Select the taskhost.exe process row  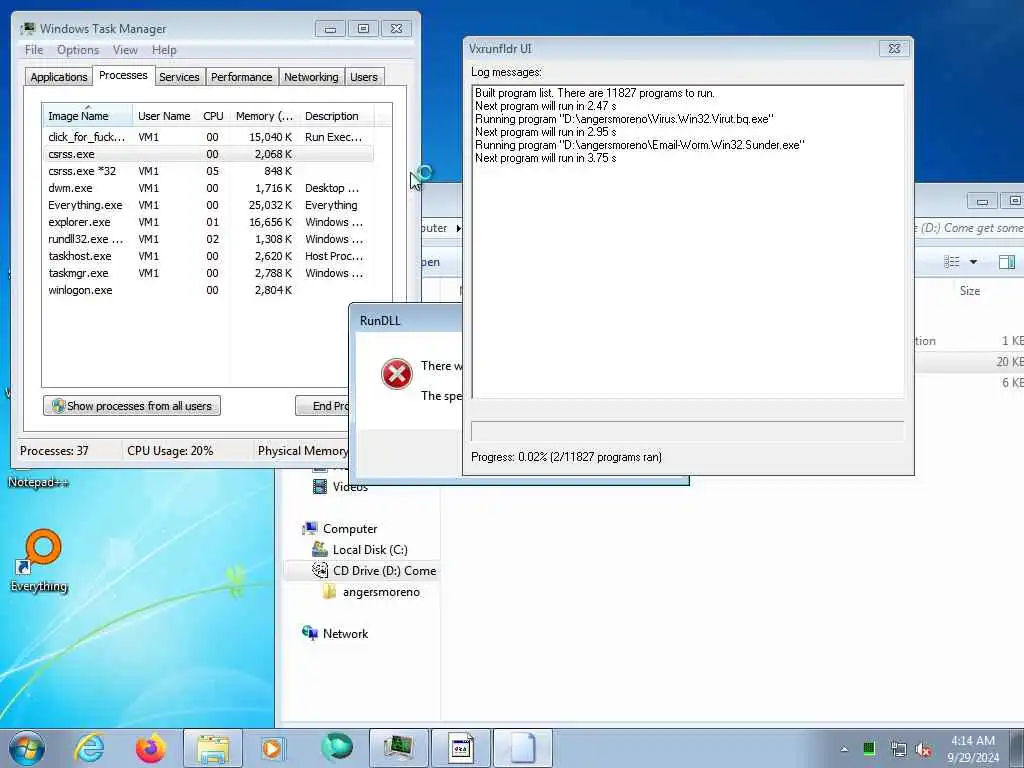208,255
